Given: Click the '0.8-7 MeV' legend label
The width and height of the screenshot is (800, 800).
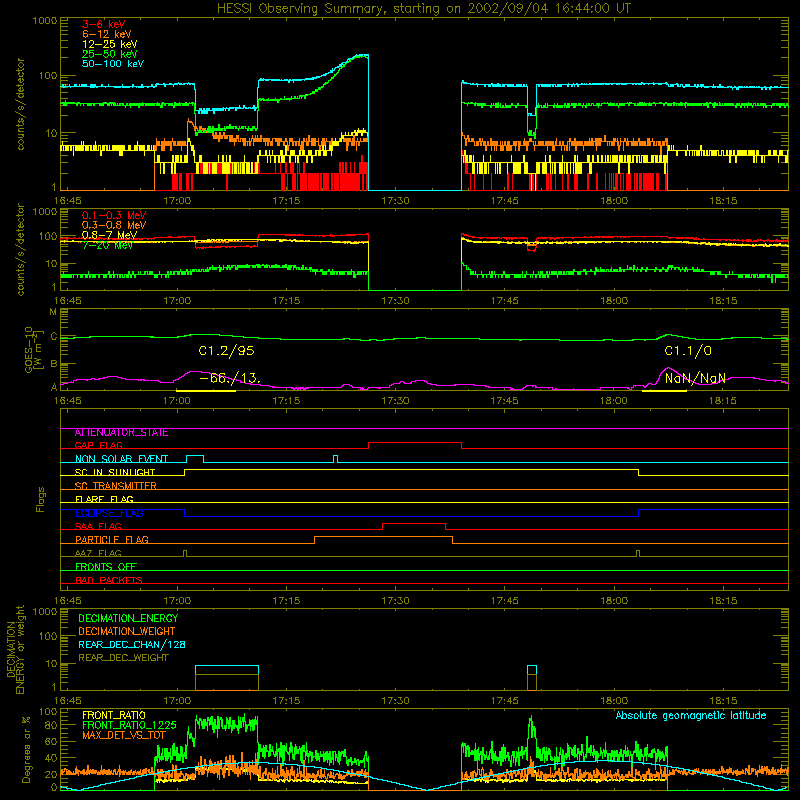Looking at the screenshot, I should coord(109,235).
